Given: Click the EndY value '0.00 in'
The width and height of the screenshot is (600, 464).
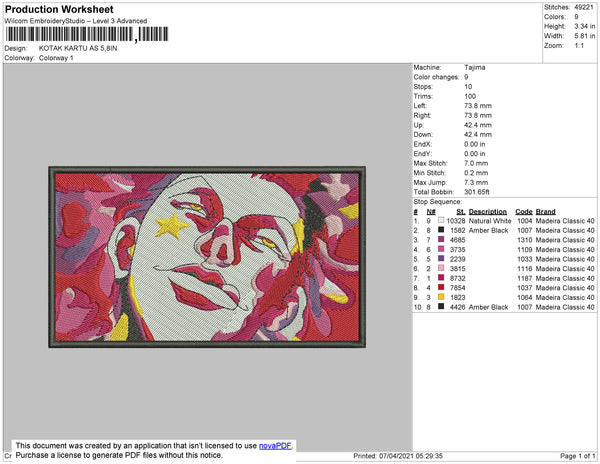Looking at the screenshot, I should pos(474,154).
